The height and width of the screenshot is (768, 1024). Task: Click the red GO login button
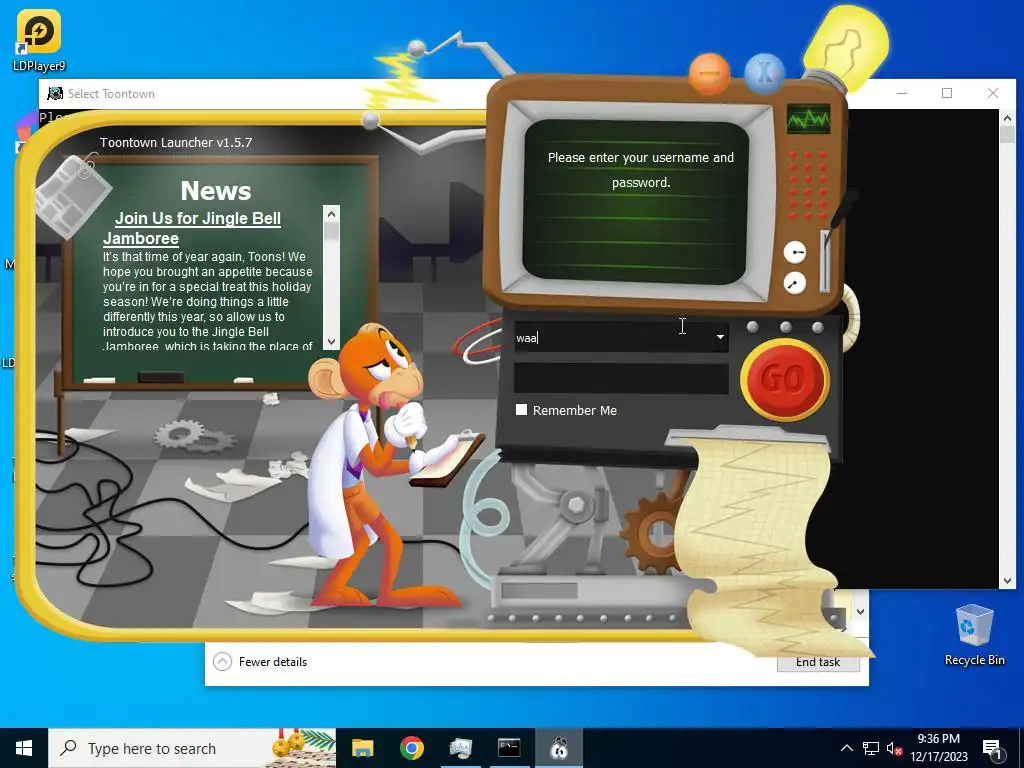click(785, 379)
